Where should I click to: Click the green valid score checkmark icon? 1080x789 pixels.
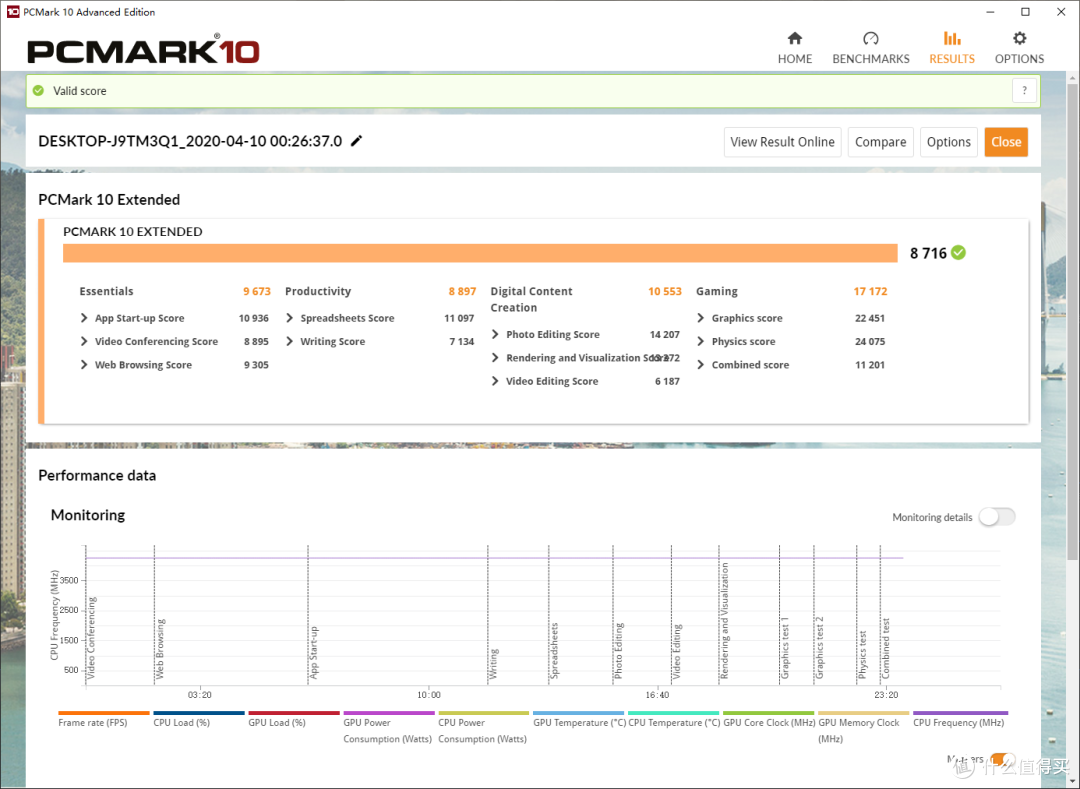click(x=39, y=90)
